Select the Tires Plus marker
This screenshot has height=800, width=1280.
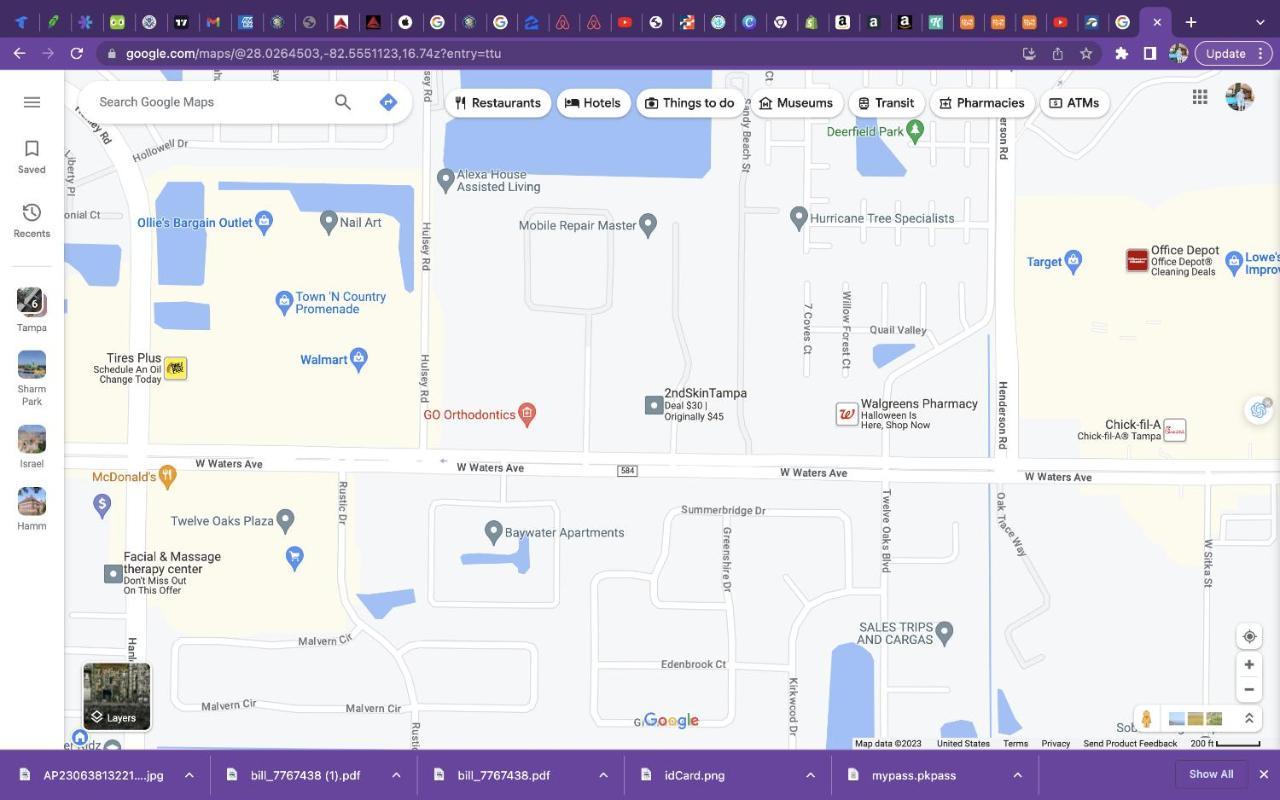(x=176, y=368)
